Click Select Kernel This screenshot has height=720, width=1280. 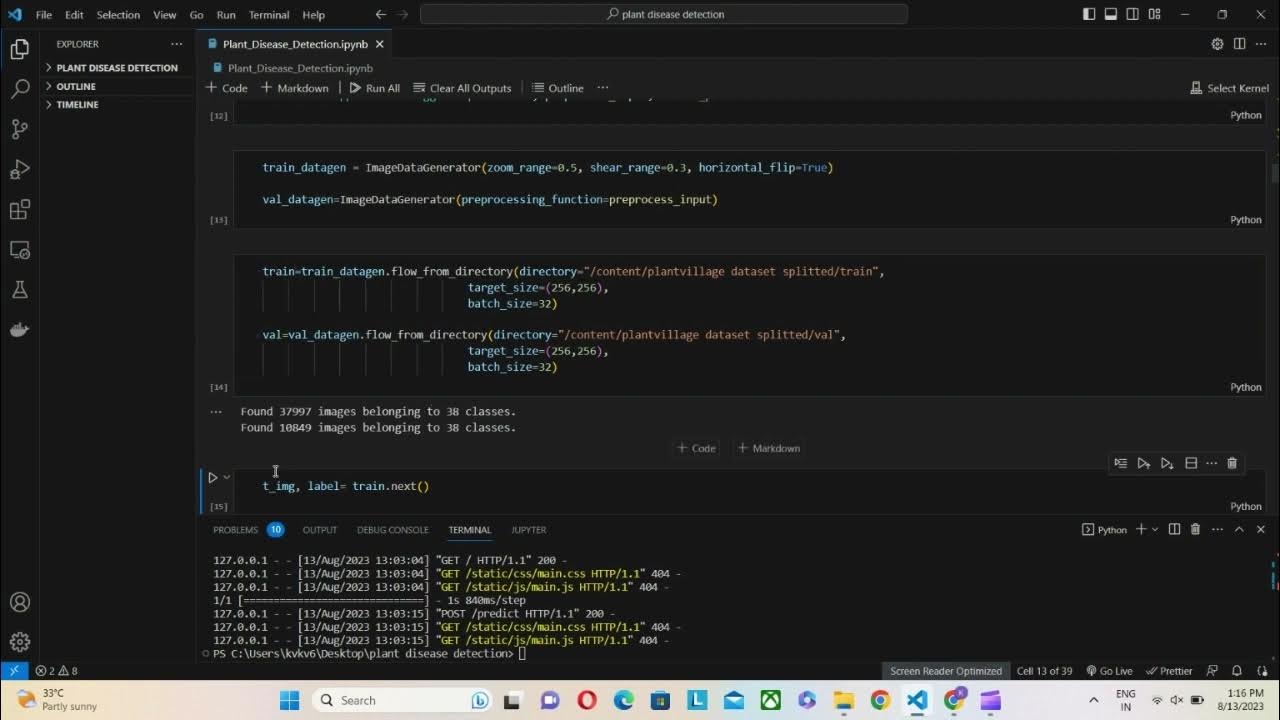[x=1229, y=88]
